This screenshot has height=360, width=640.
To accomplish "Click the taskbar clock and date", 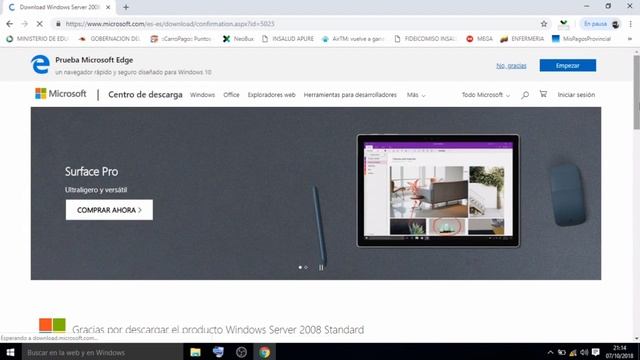I will (x=619, y=352).
